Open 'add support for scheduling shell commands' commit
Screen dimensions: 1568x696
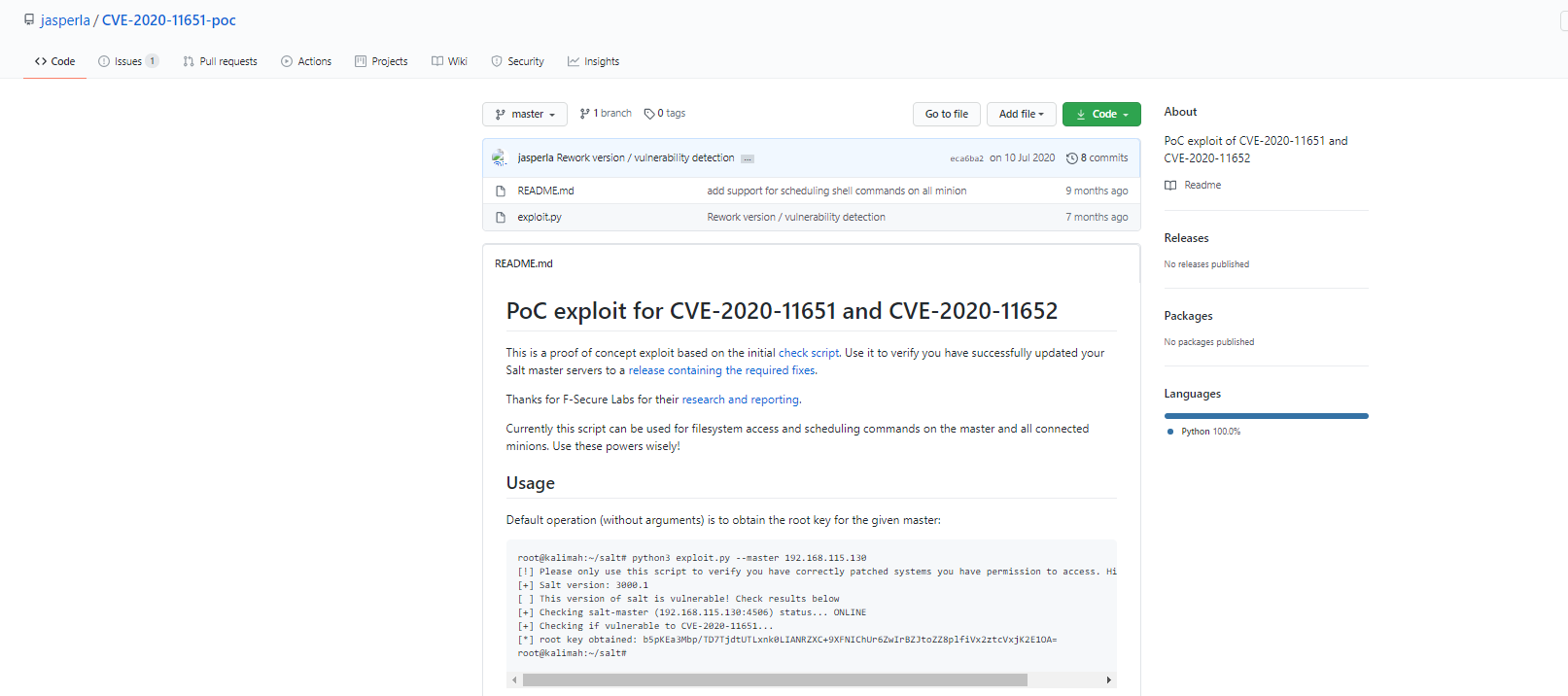(837, 191)
